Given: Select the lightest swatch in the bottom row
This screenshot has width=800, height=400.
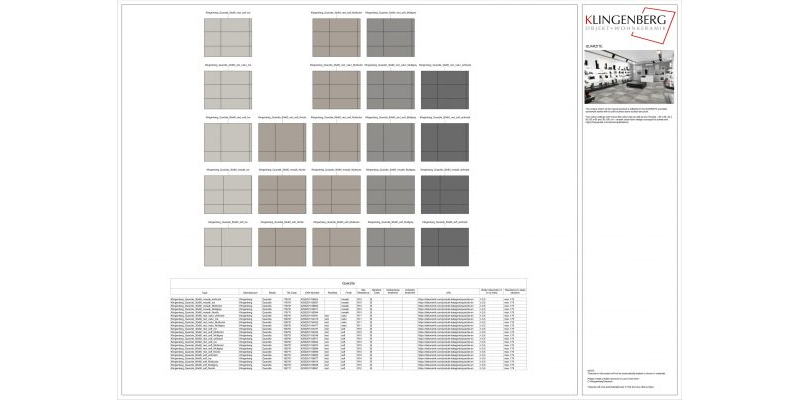Looking at the screenshot, I should (x=228, y=247).
